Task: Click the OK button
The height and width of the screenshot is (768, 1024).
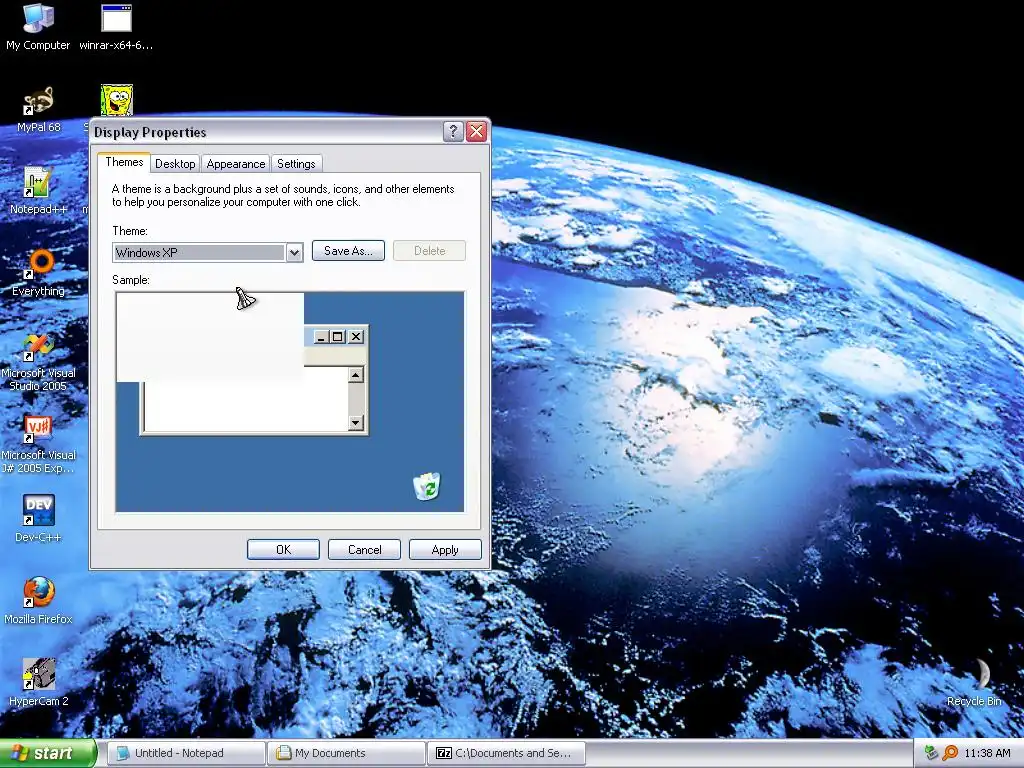Action: pos(283,550)
